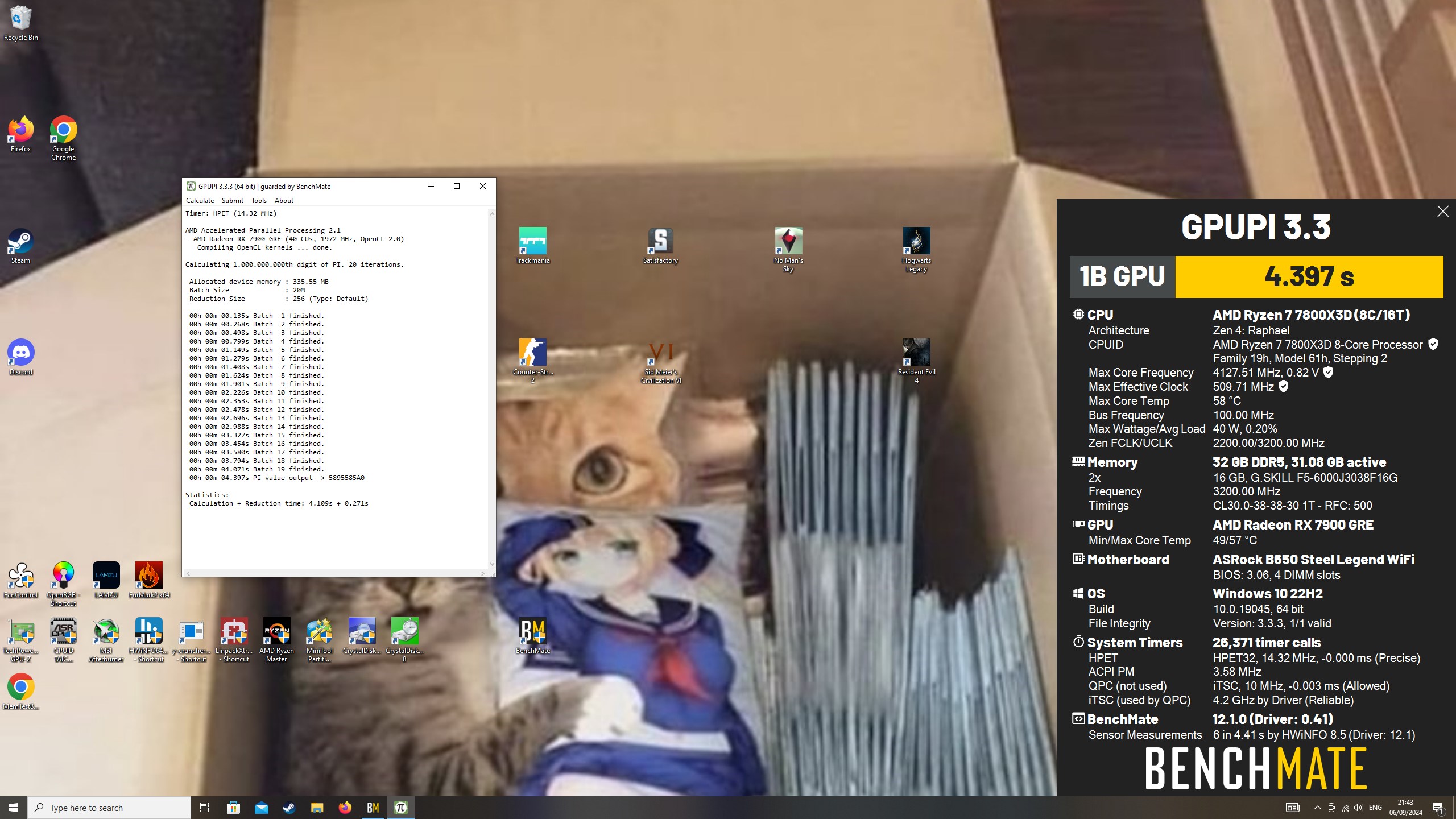Open the volume control in tray
This screenshot has height=819, width=1456.
(x=1359, y=808)
